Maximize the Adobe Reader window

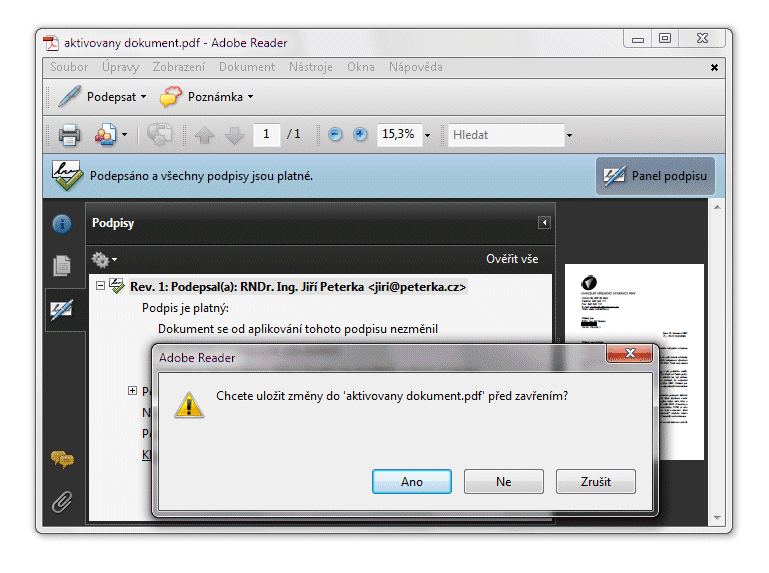665,39
